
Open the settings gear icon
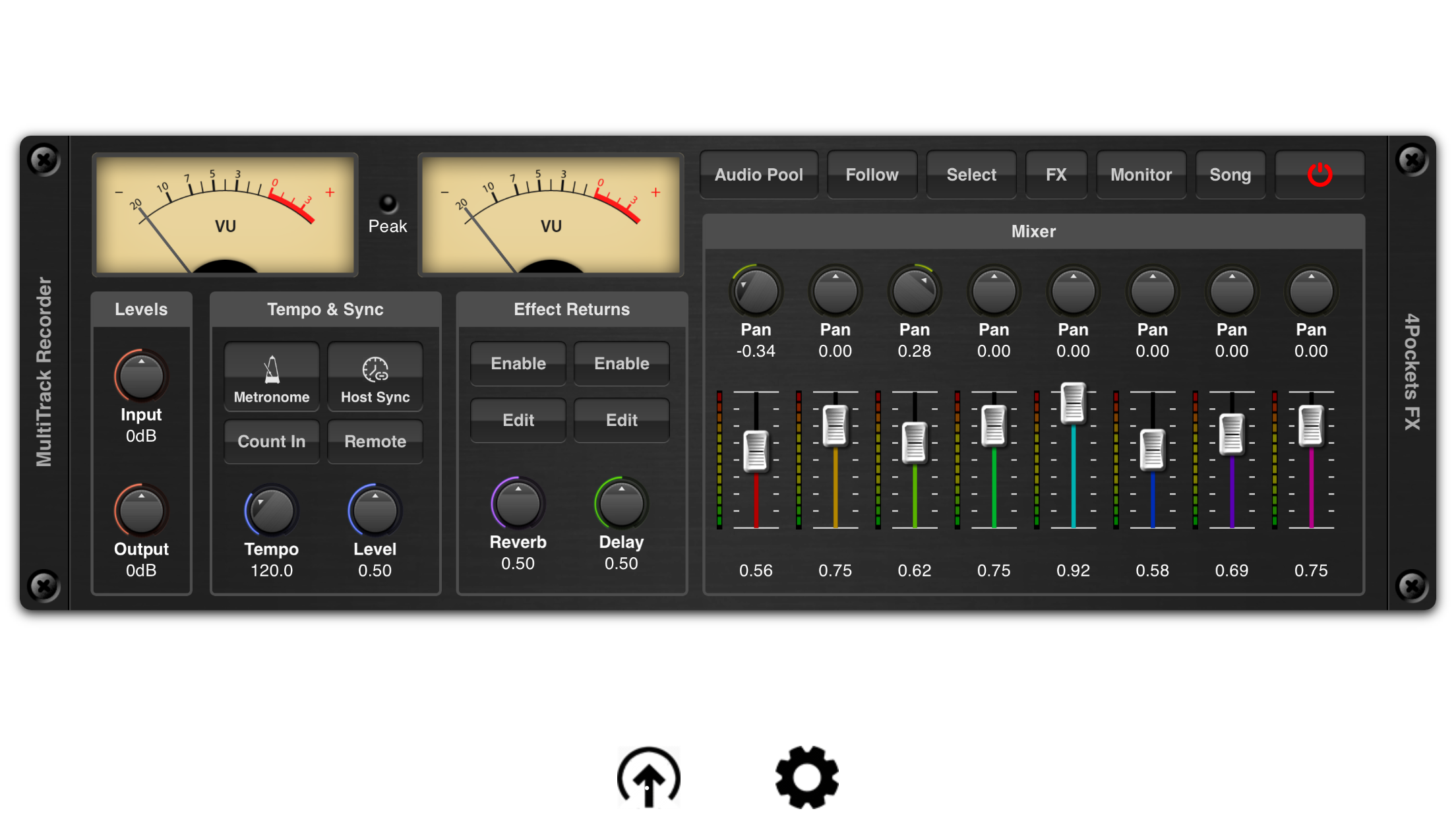(x=806, y=777)
